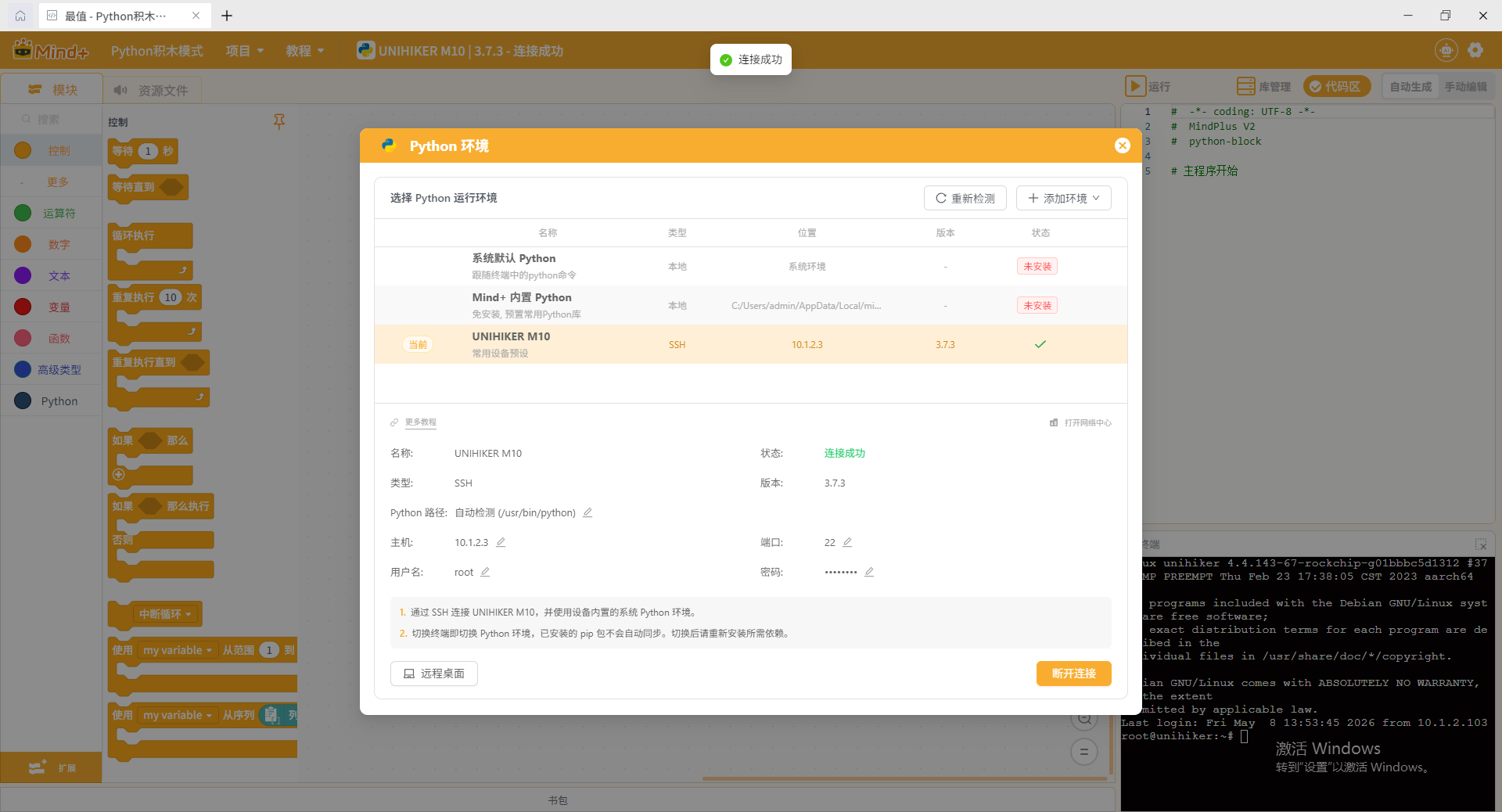1502x812 pixels.
Task: Click the 断开连接 button
Action: [1074, 674]
